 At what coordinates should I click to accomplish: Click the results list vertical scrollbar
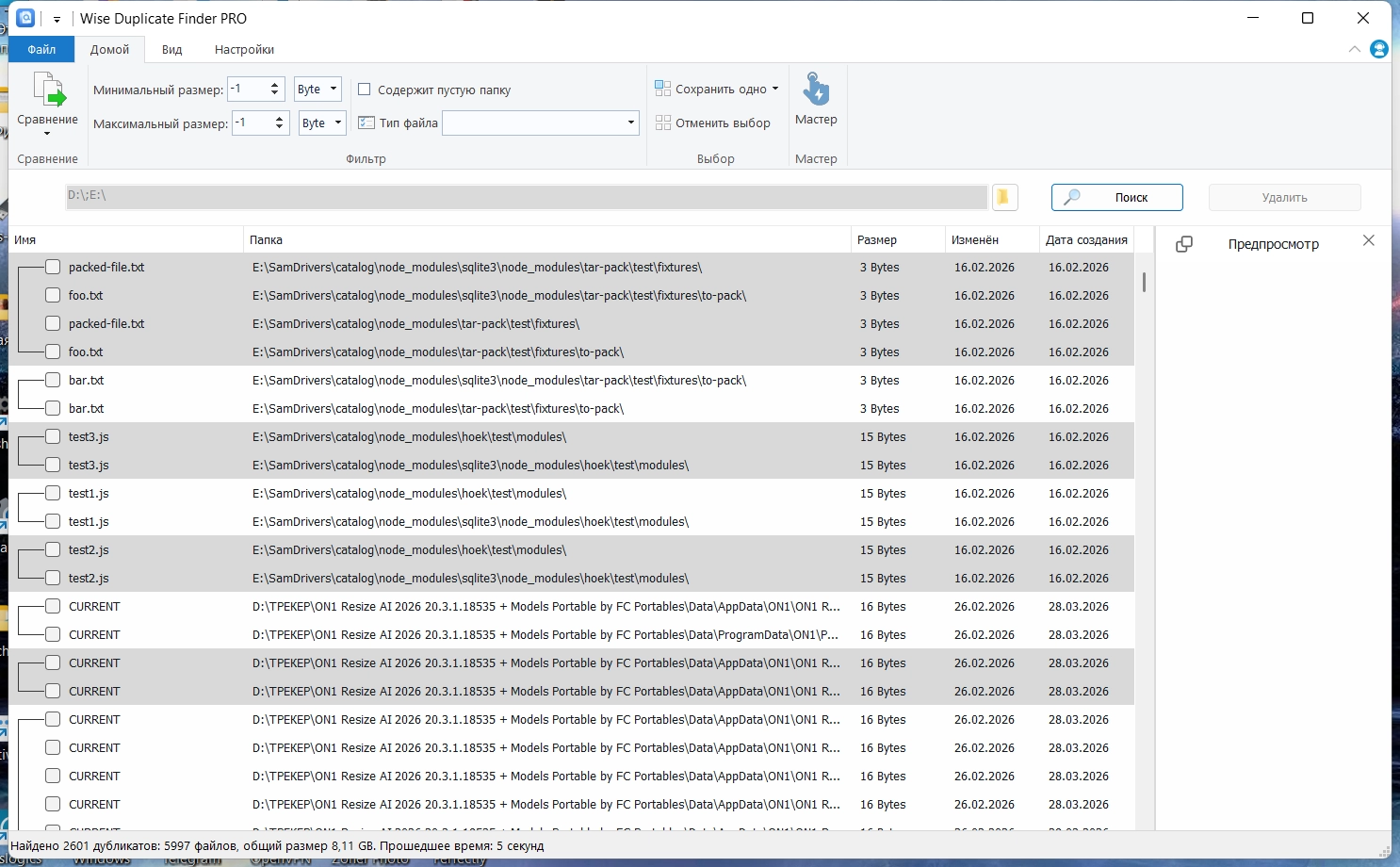(x=1144, y=283)
